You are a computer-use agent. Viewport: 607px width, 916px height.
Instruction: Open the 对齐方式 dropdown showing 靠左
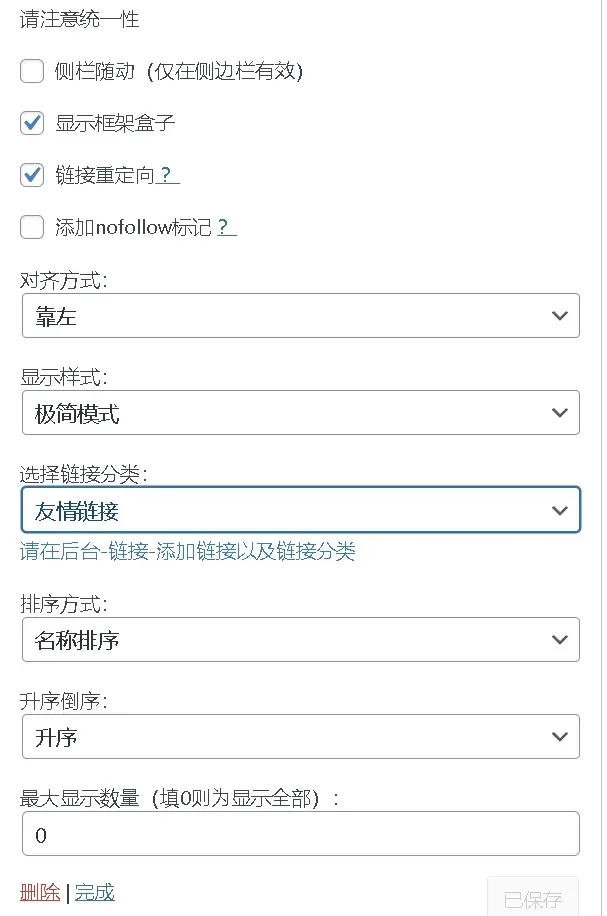tap(300, 315)
